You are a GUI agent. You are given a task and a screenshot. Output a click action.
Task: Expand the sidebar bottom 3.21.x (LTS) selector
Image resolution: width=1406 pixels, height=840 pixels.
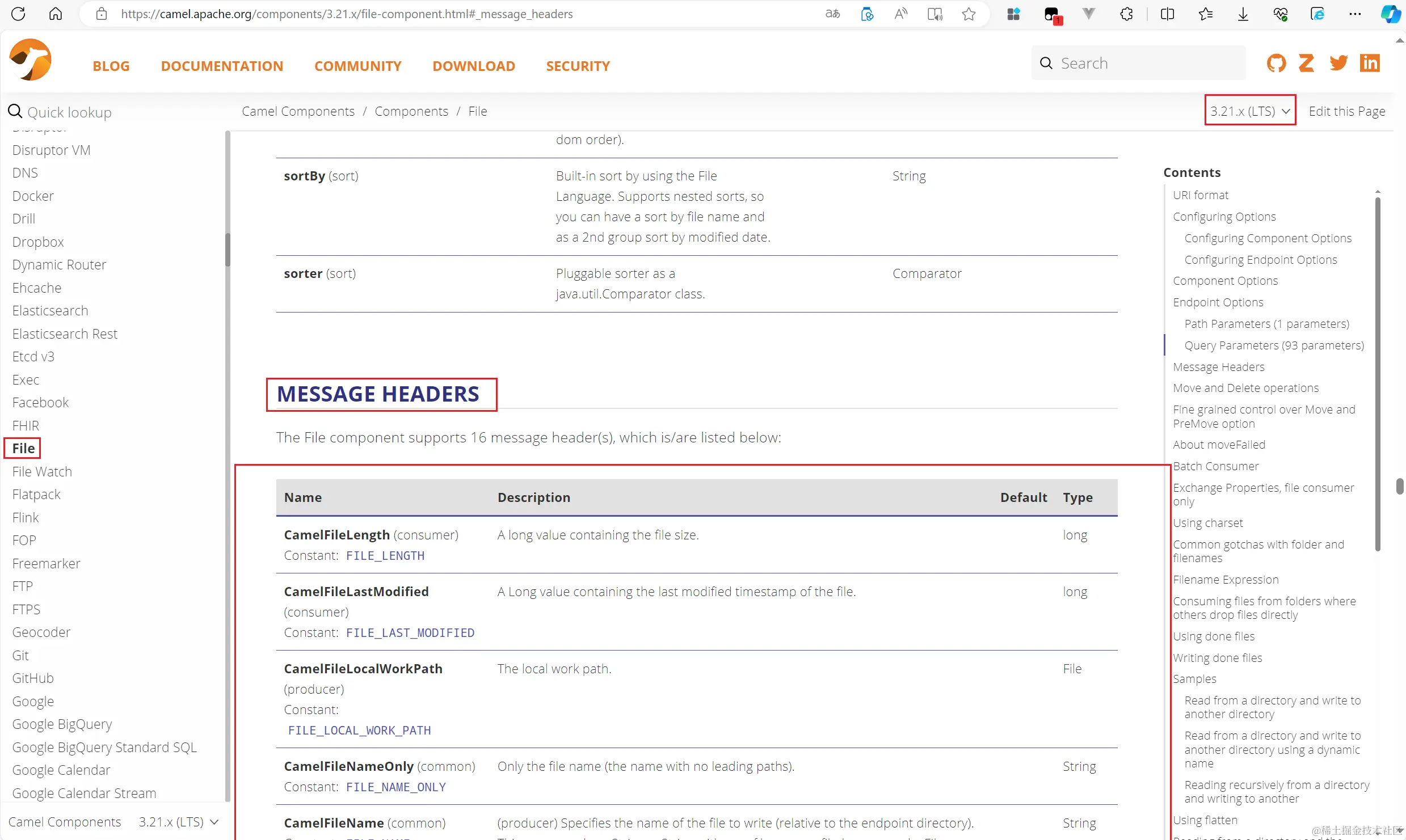click(179, 822)
